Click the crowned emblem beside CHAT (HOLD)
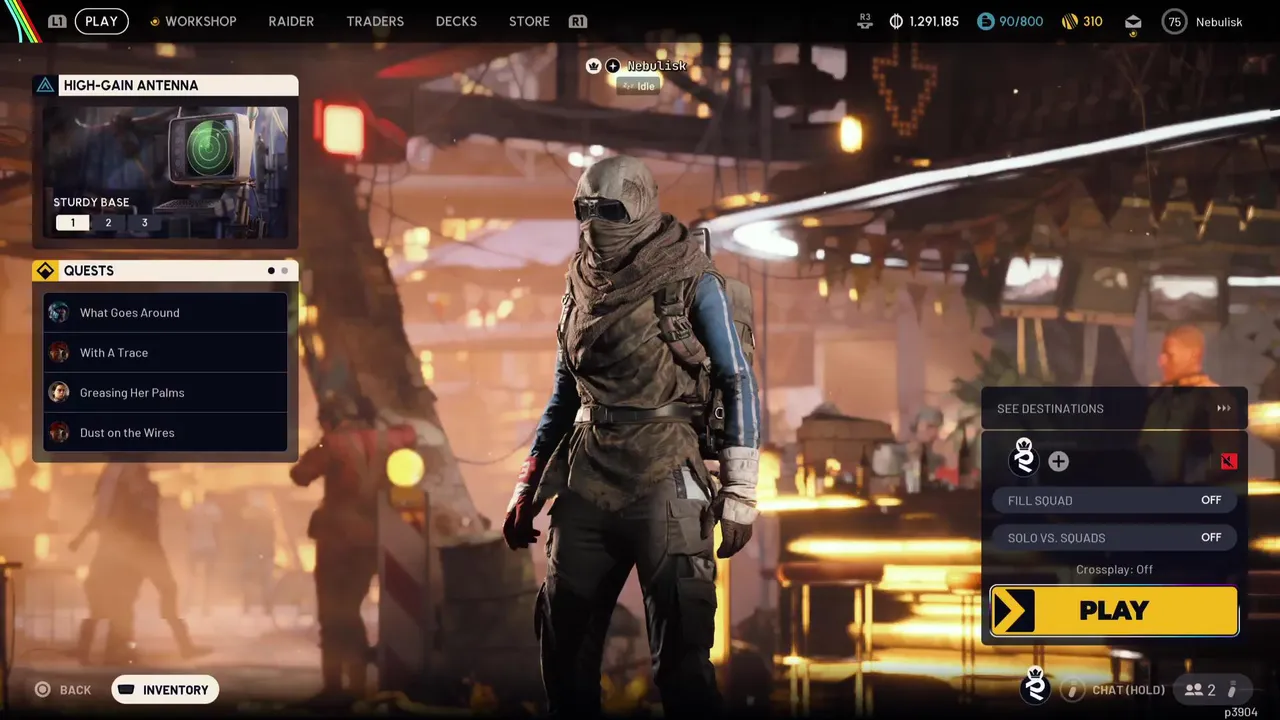Image resolution: width=1280 pixels, height=720 pixels. pos(1035,685)
